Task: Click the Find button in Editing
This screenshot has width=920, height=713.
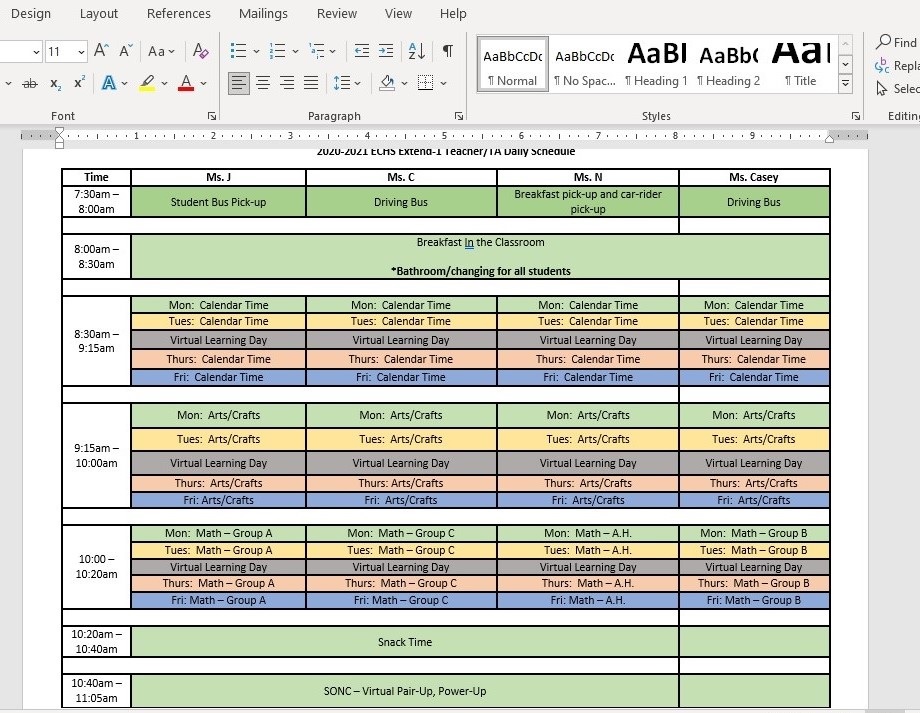Action: tap(896, 42)
